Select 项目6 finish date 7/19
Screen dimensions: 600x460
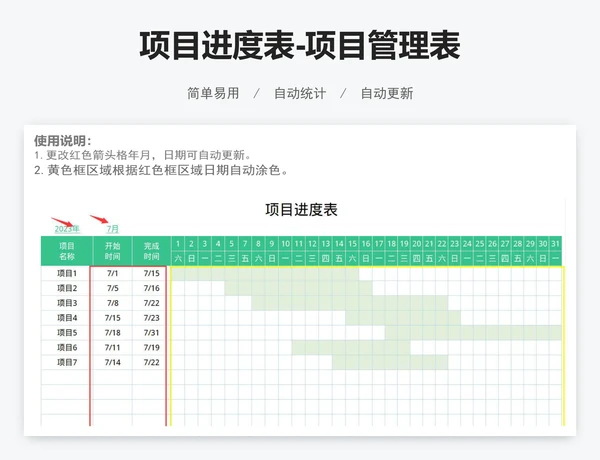pos(151,347)
